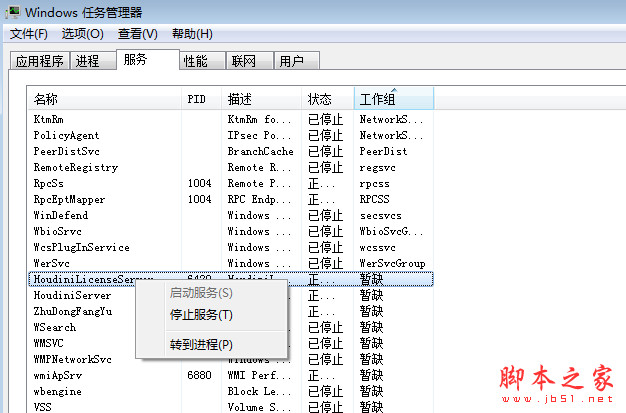Screen dimensions: 626x413
Task: Select the 服务 tab
Action: tap(148, 60)
